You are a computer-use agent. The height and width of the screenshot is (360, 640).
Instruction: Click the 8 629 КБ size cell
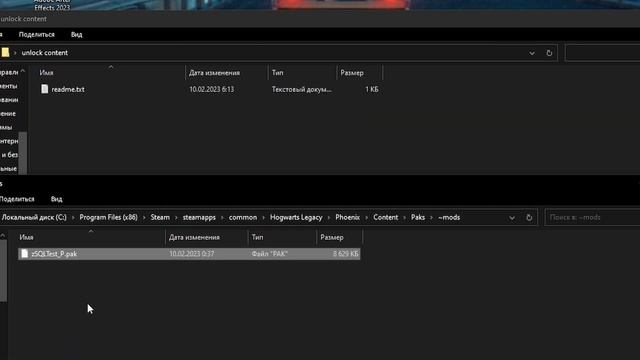coord(345,254)
